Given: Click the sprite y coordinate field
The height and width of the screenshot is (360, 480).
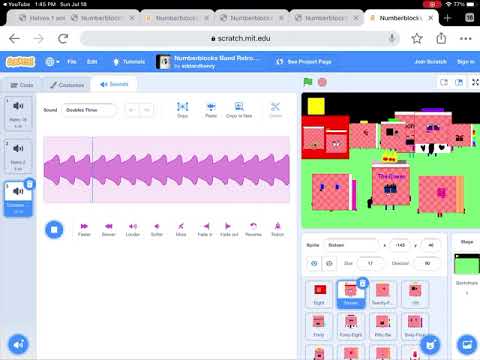Looking at the screenshot, I should point(431,245).
